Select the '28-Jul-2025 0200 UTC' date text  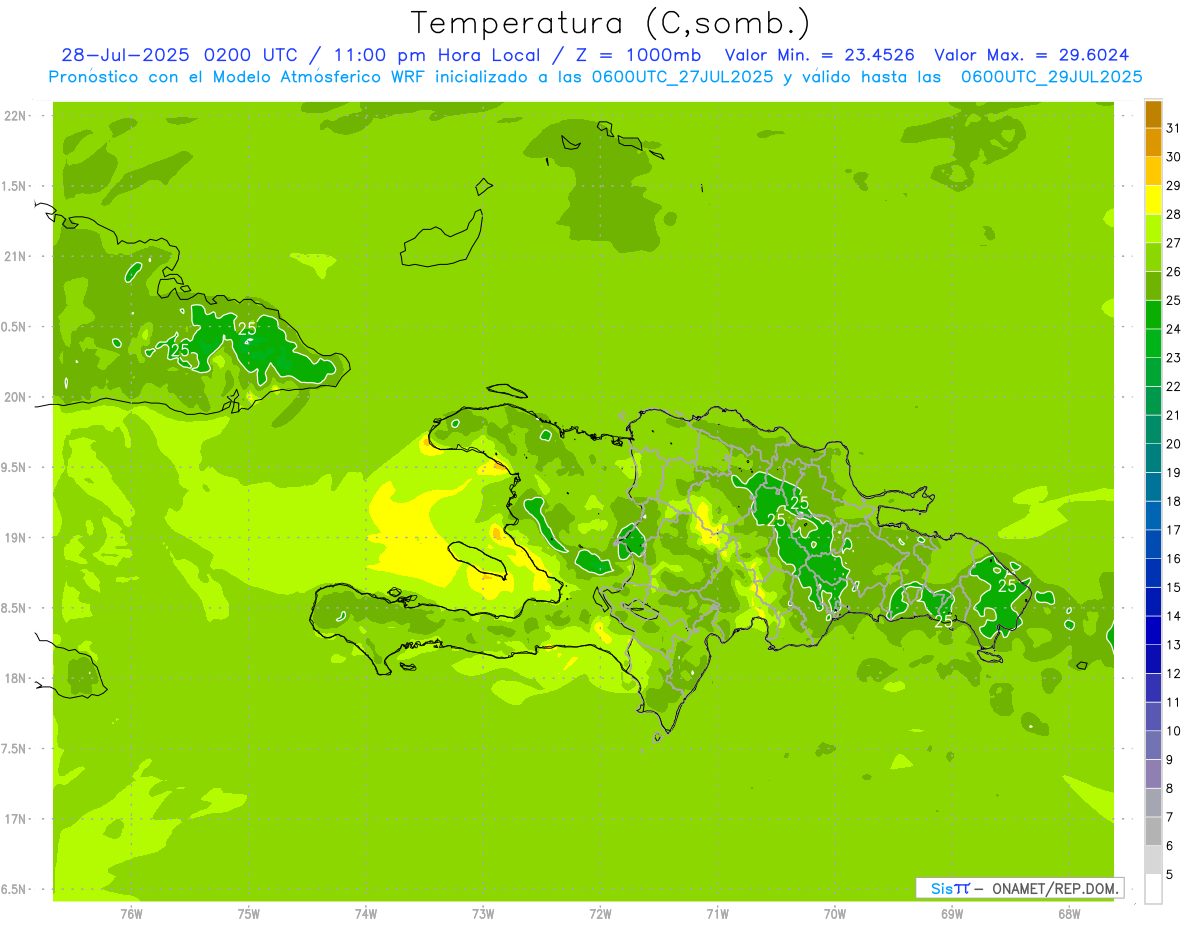tap(177, 55)
